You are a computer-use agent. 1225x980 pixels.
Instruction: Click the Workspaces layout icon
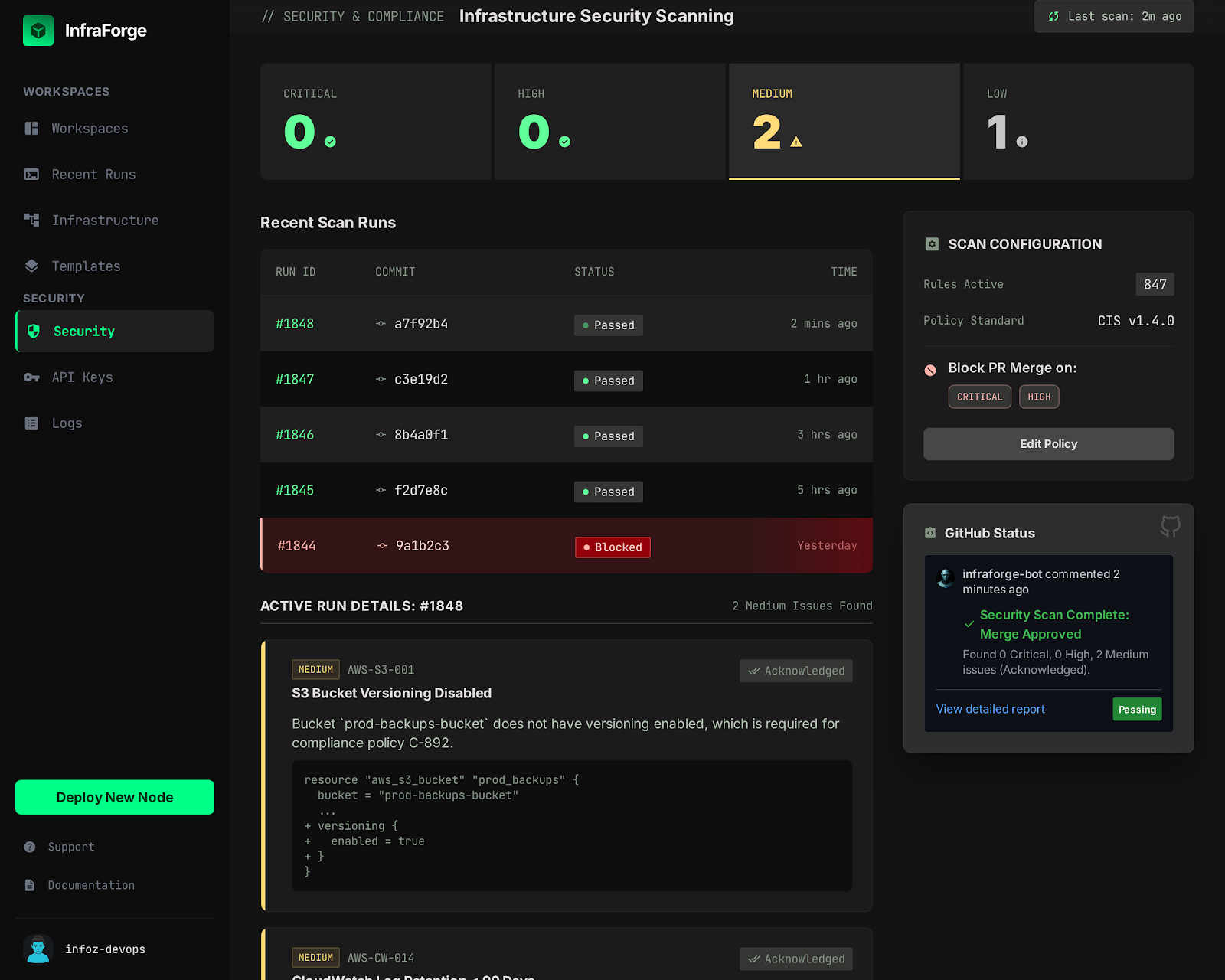31,129
